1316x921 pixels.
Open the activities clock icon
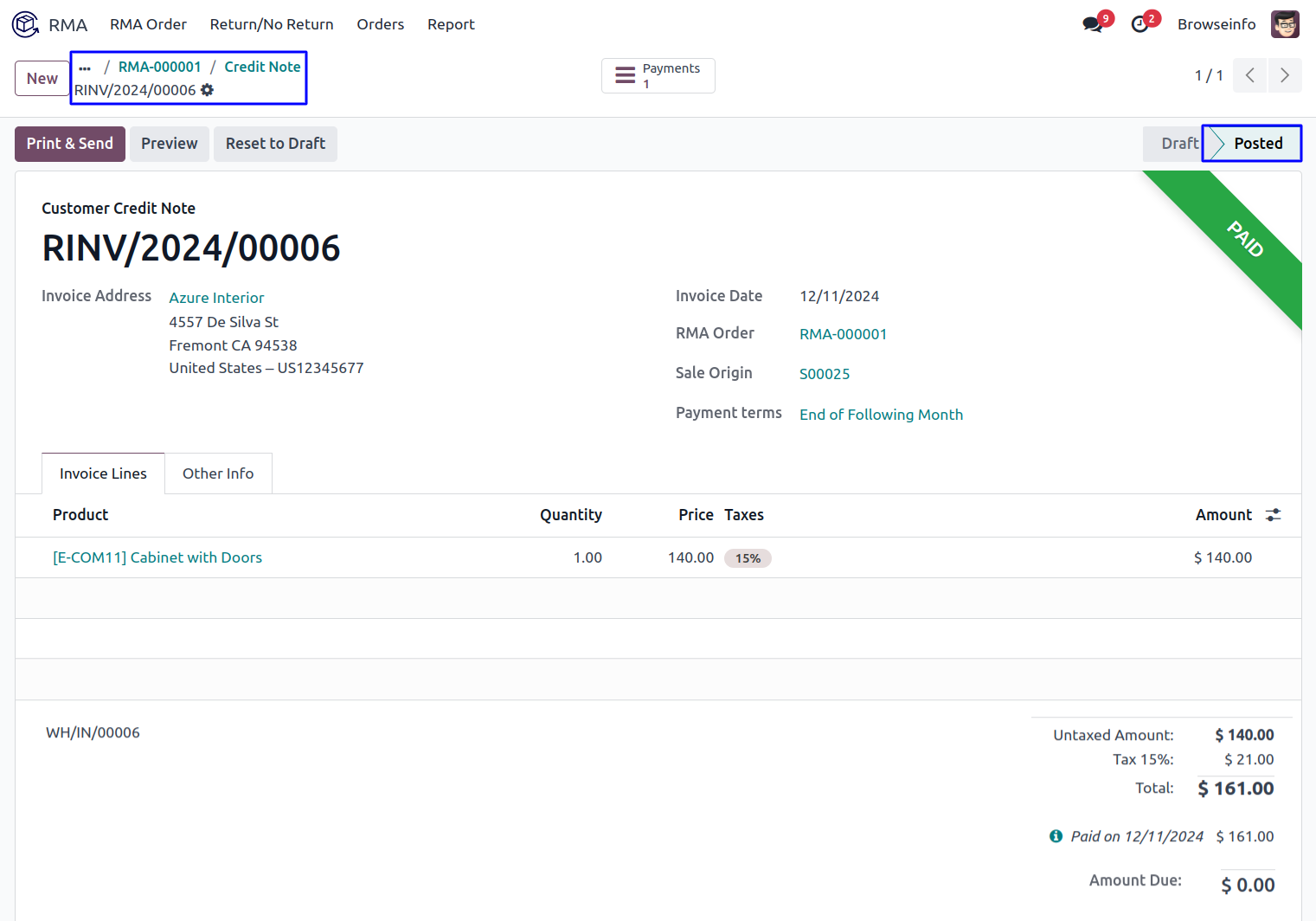(x=1140, y=24)
